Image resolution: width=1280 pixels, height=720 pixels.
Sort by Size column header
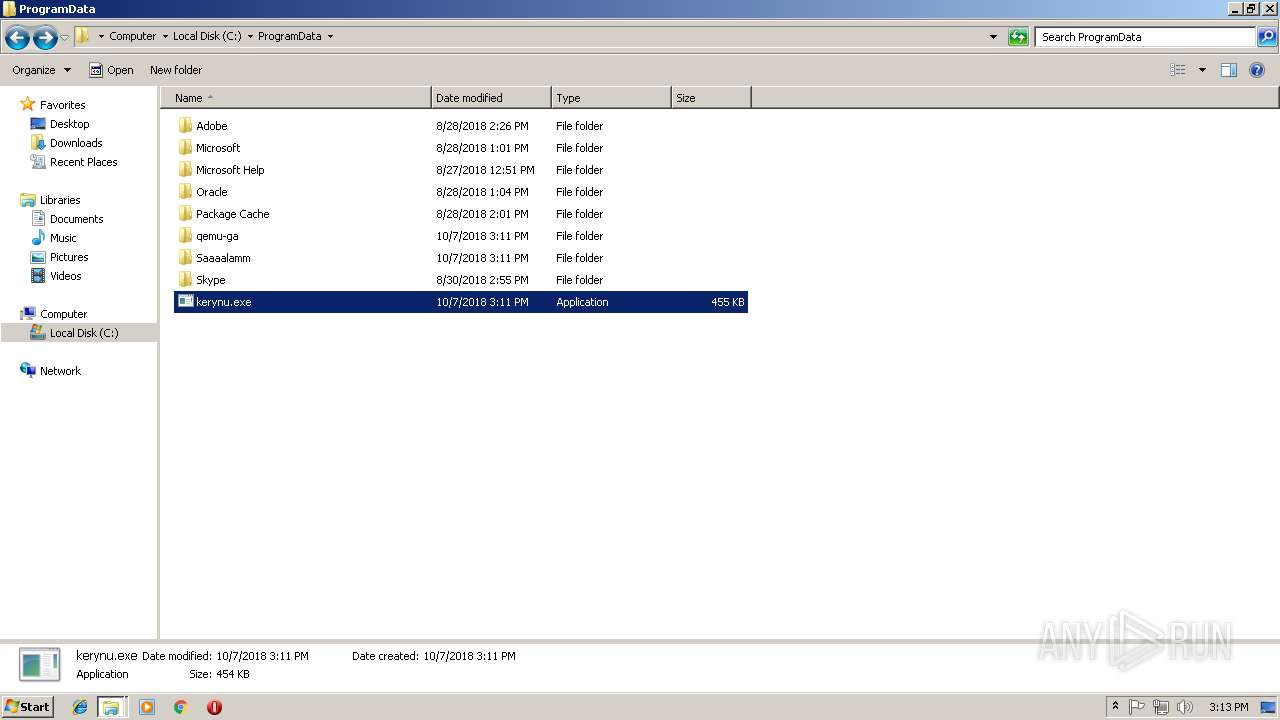(x=711, y=98)
